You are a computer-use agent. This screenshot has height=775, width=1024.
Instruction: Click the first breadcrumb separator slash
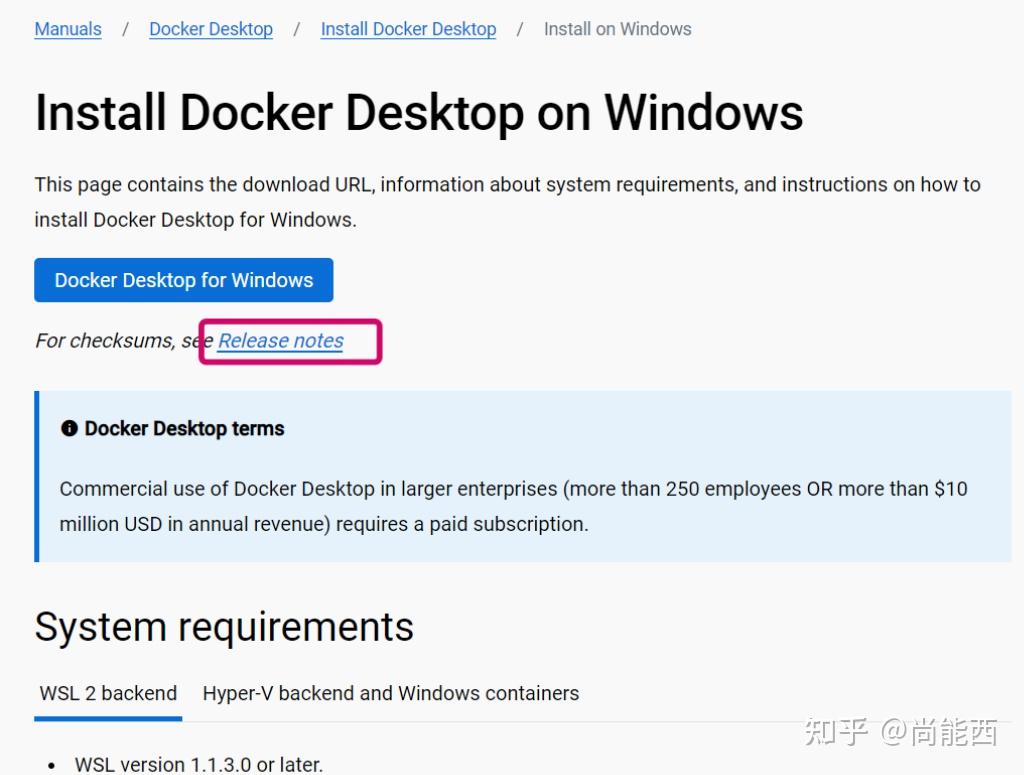coord(124,29)
